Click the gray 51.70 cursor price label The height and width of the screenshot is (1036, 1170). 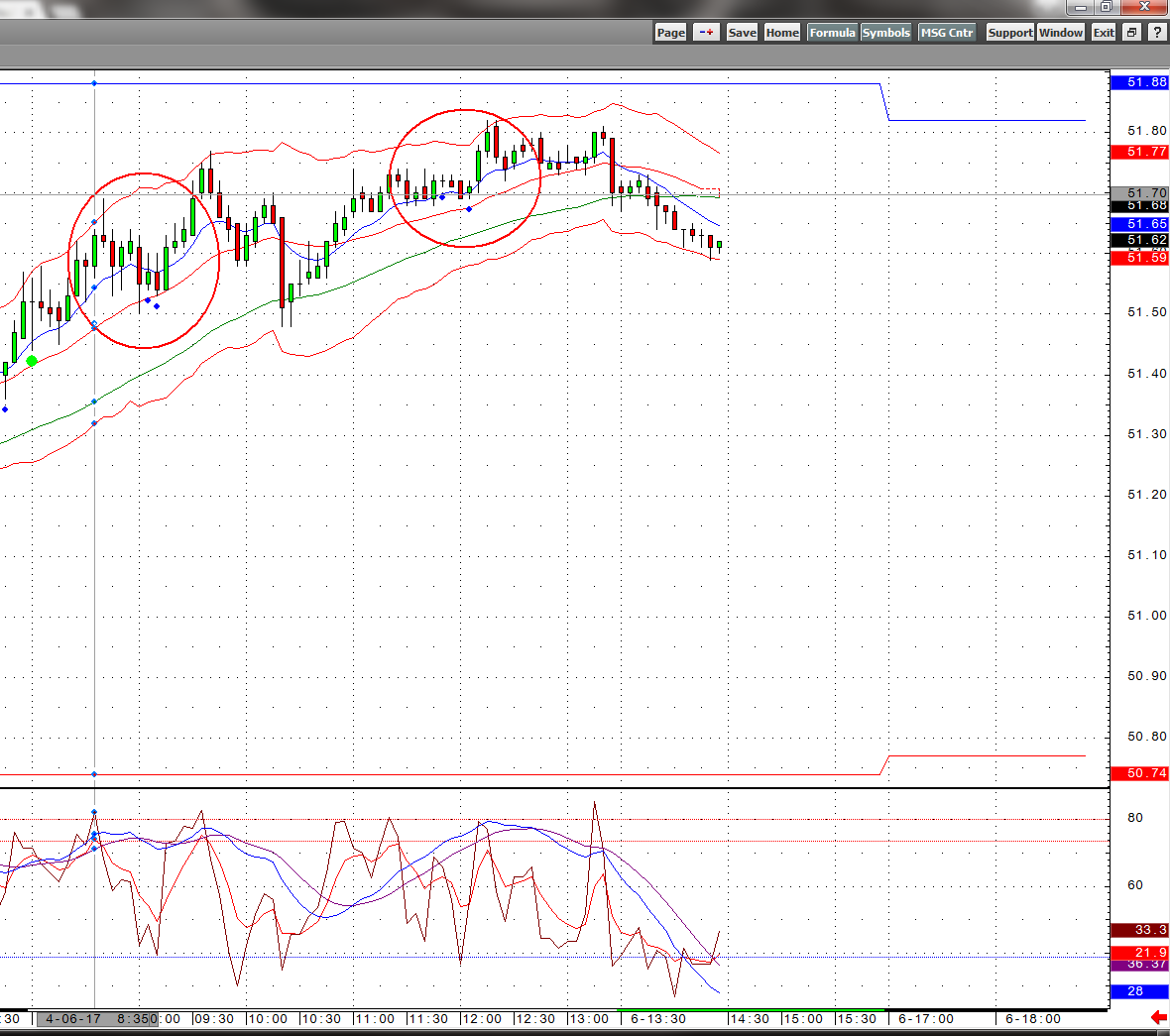[1139, 192]
